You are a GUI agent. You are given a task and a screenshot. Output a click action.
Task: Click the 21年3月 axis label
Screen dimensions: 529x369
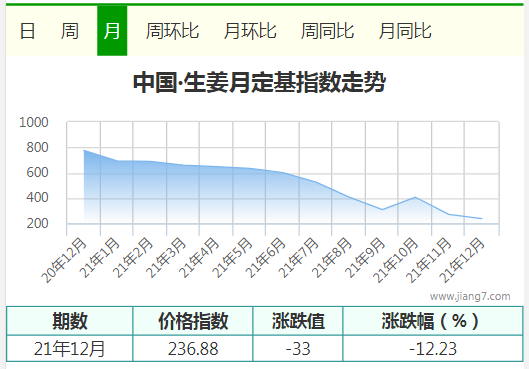(x=166, y=258)
